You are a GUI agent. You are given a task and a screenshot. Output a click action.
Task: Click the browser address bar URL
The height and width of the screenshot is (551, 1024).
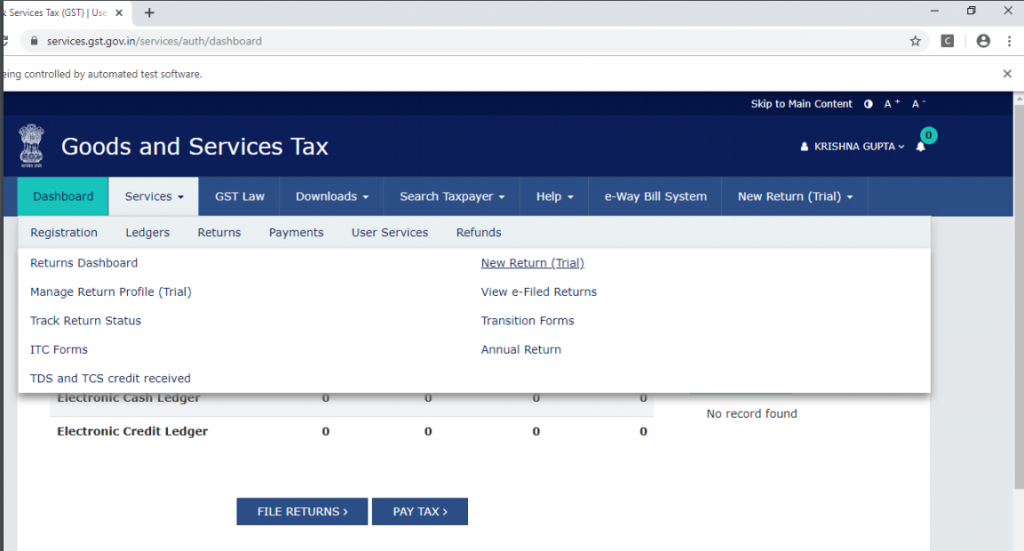point(154,41)
